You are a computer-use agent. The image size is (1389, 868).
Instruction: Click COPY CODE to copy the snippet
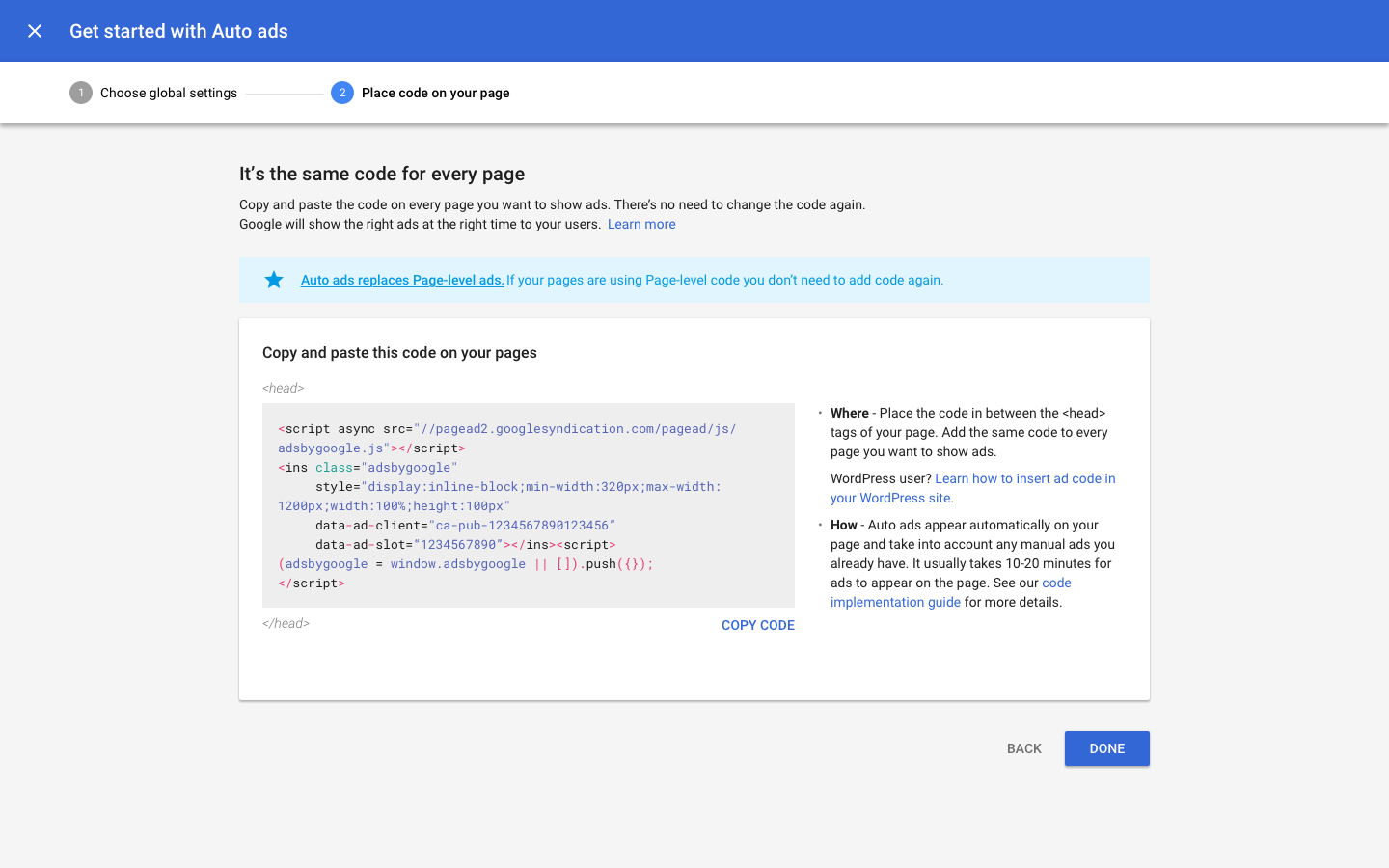pyautogui.click(x=757, y=625)
